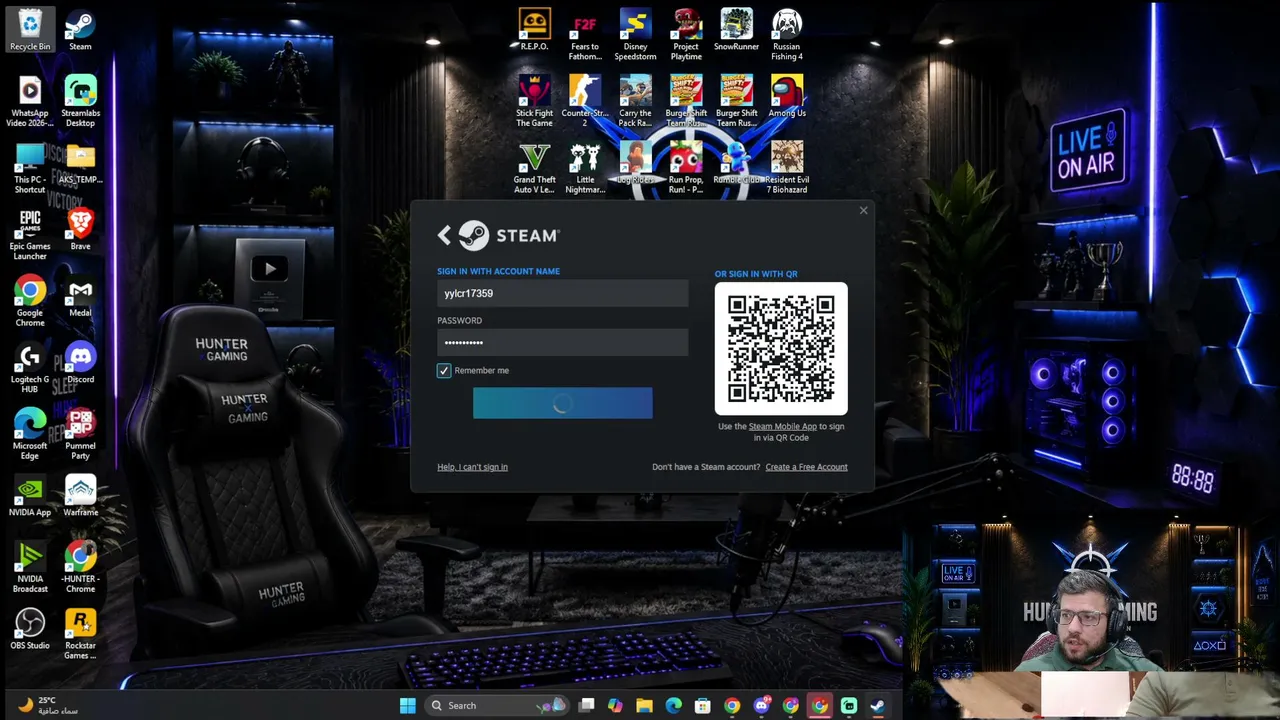Select the Medal desktop shortcut
The height and width of the screenshot is (720, 1280).
pos(80,297)
